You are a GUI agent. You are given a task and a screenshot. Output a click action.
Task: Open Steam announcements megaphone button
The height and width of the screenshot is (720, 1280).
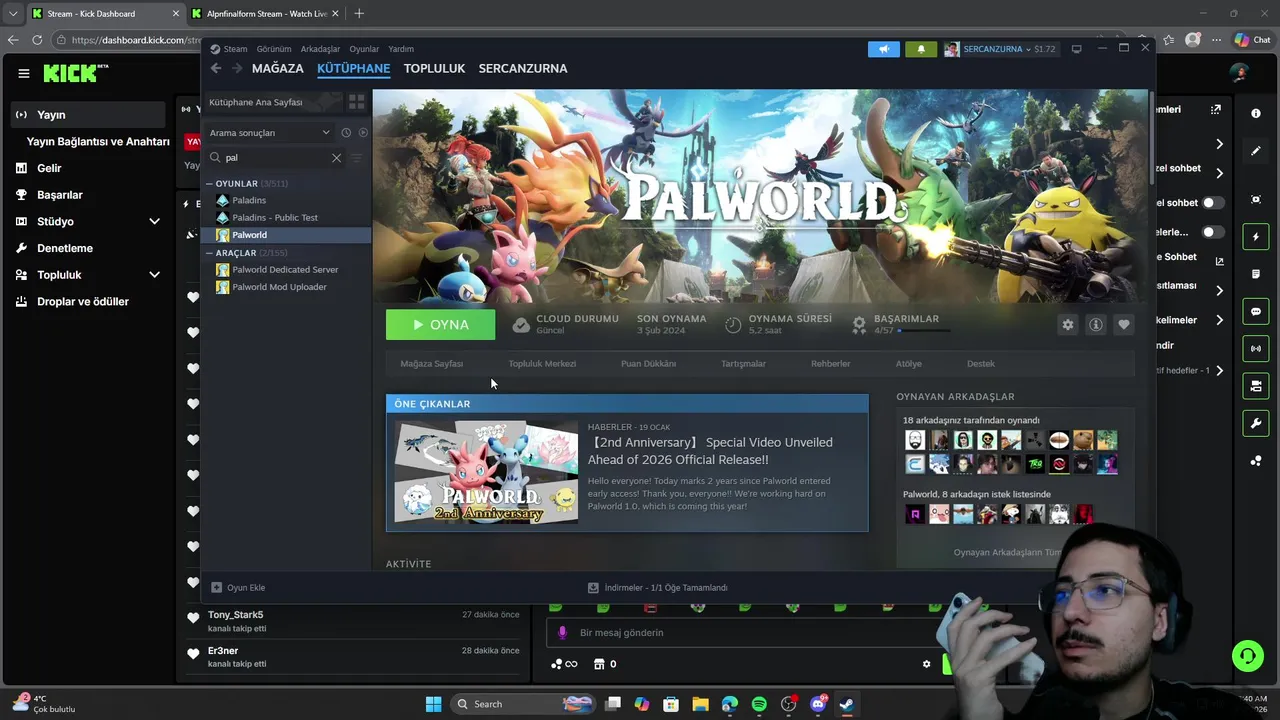[884, 49]
